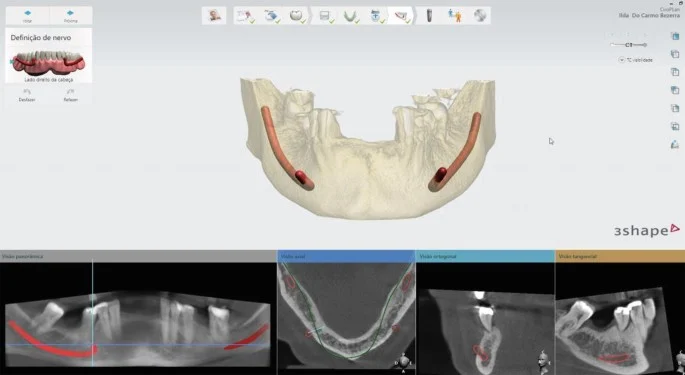Open the panoramic arch curve step icon
The width and height of the screenshot is (685, 375).
tap(350, 16)
